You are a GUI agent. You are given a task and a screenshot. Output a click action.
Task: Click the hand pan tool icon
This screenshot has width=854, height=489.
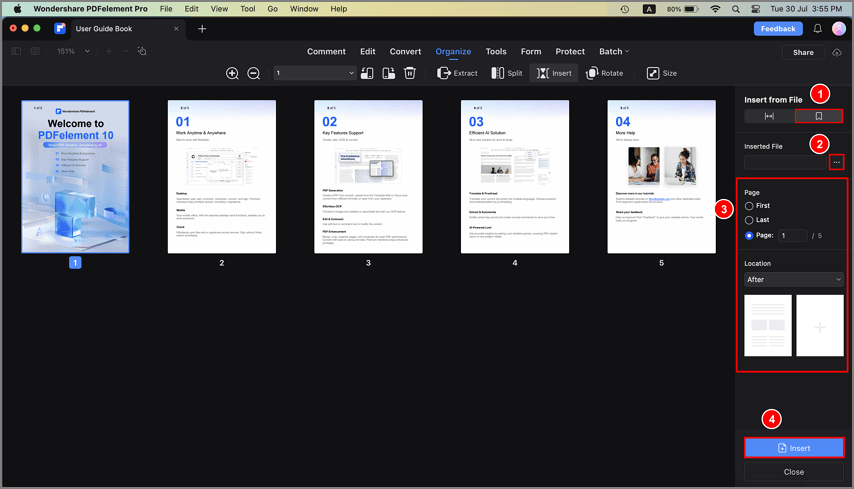[142, 51]
